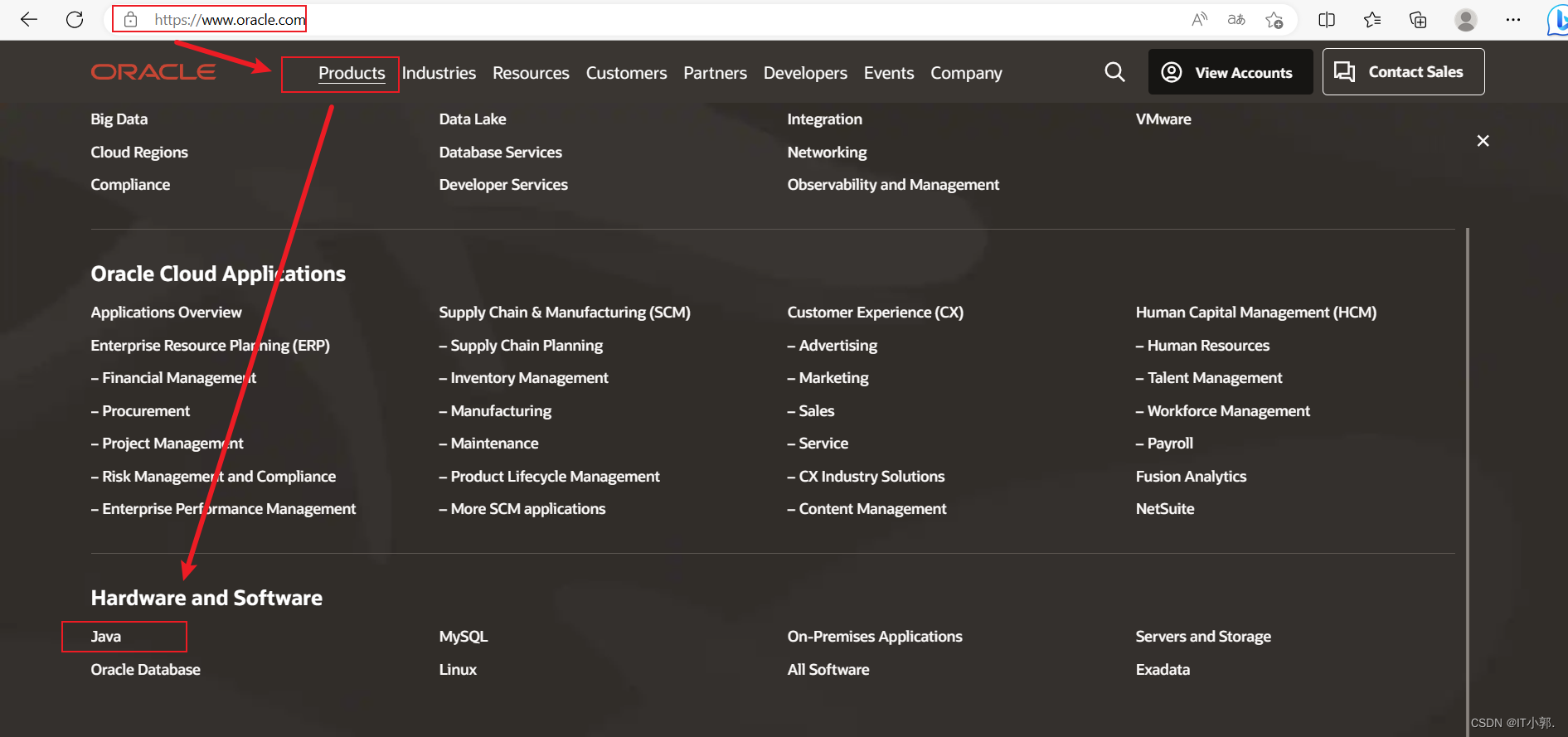
Task: Open Integration link
Action: click(825, 119)
